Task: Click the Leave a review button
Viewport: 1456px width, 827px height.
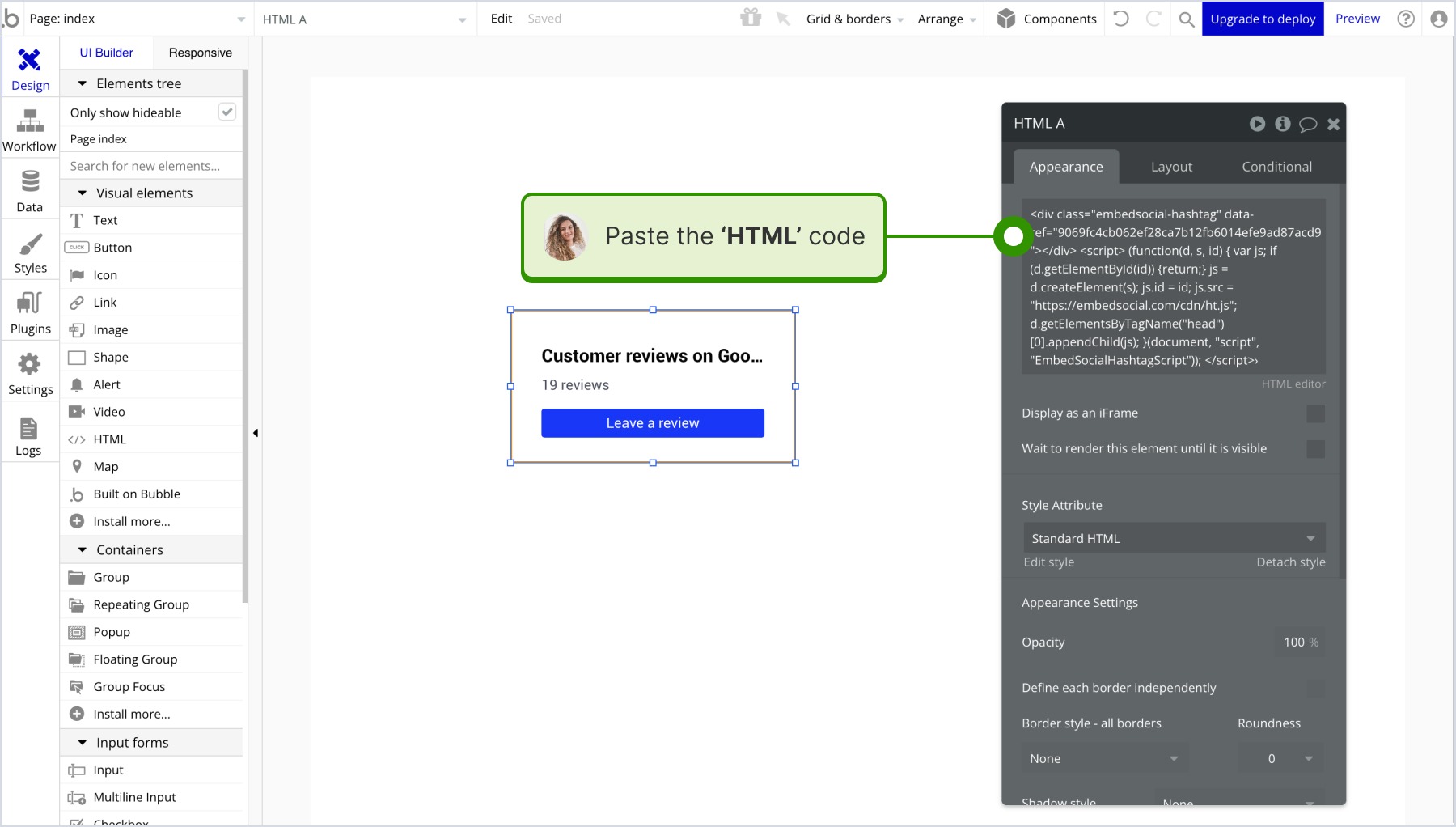Action: click(x=653, y=423)
